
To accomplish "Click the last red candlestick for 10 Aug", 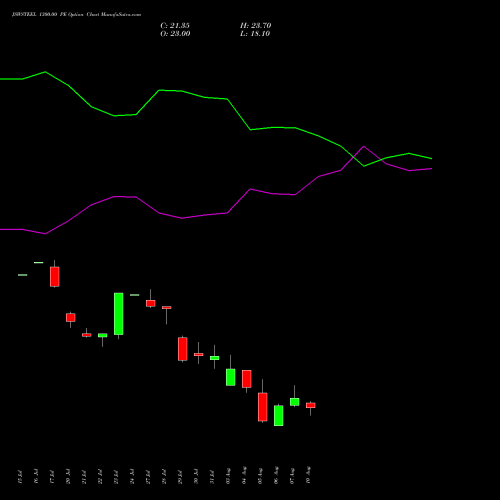I will tap(311, 405).
